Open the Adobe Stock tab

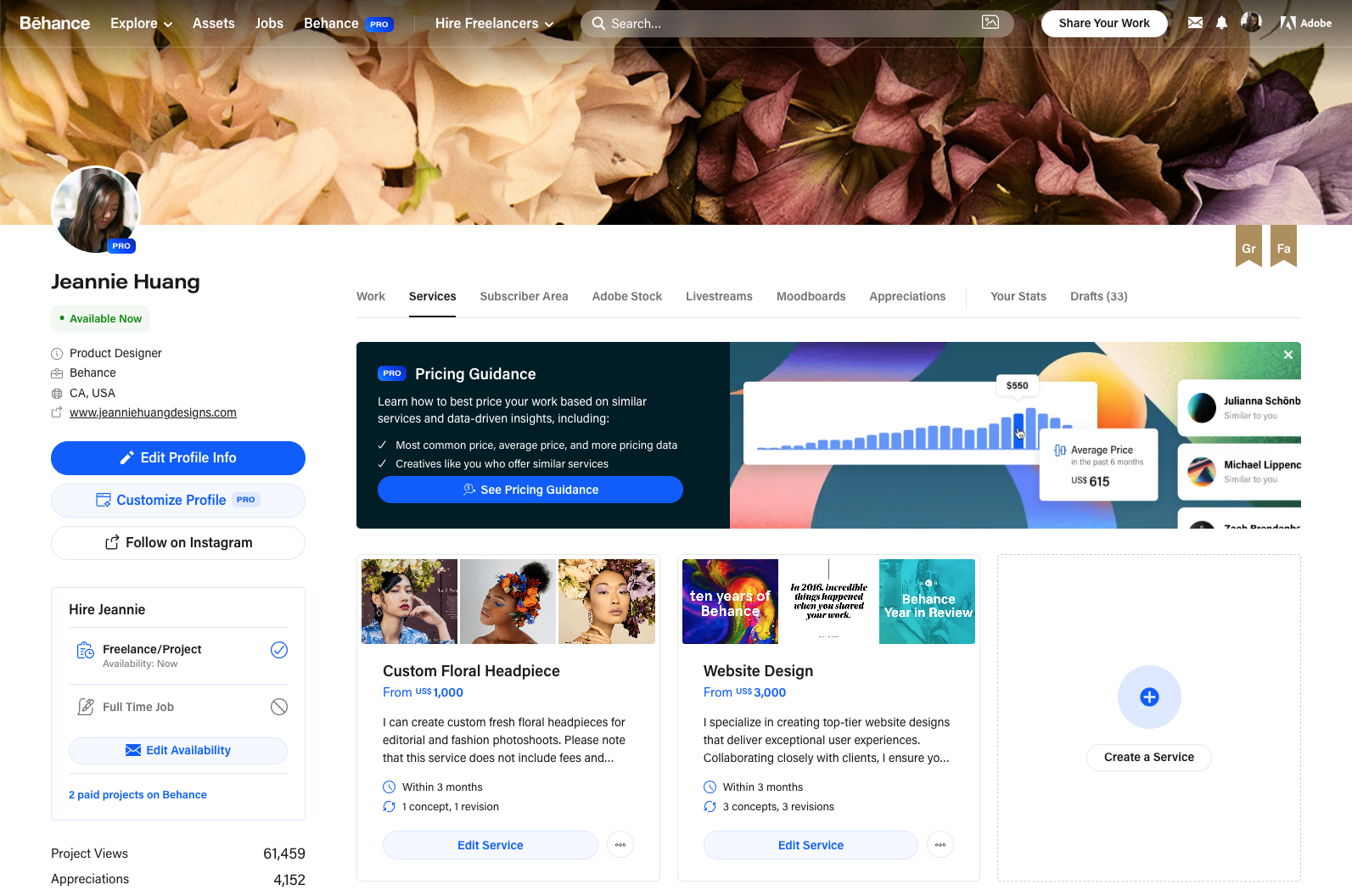pos(627,296)
